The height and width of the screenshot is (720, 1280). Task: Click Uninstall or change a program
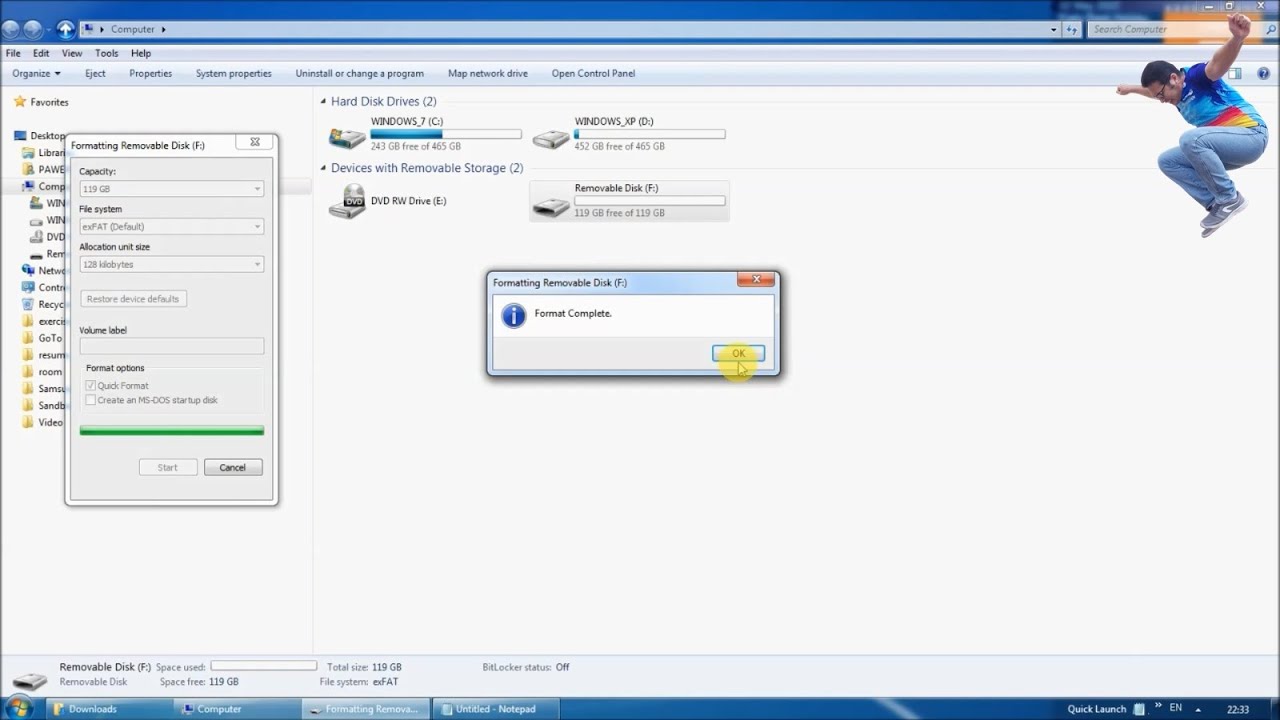pos(360,73)
